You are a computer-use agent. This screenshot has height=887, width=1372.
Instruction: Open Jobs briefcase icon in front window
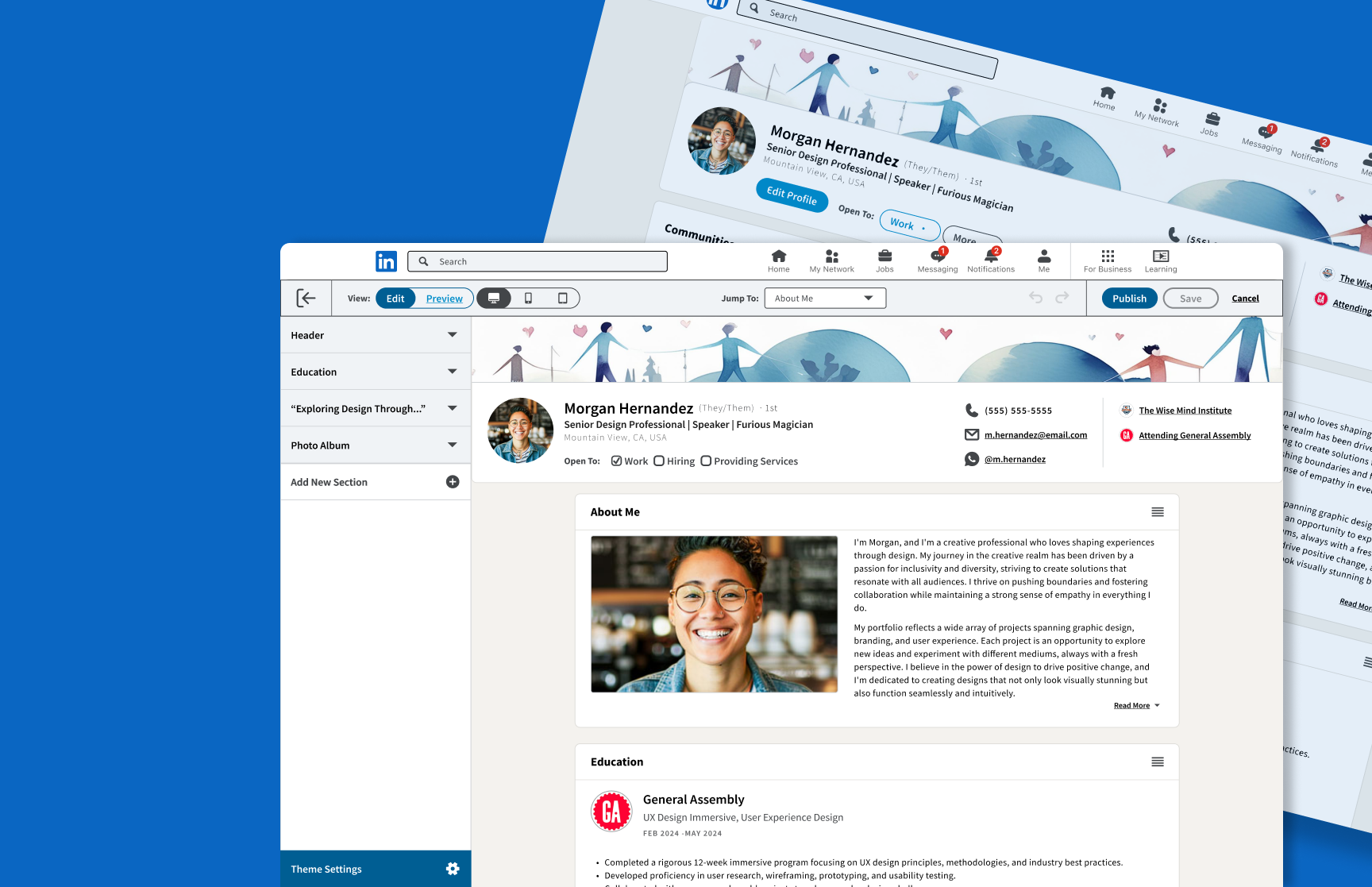pos(884,256)
